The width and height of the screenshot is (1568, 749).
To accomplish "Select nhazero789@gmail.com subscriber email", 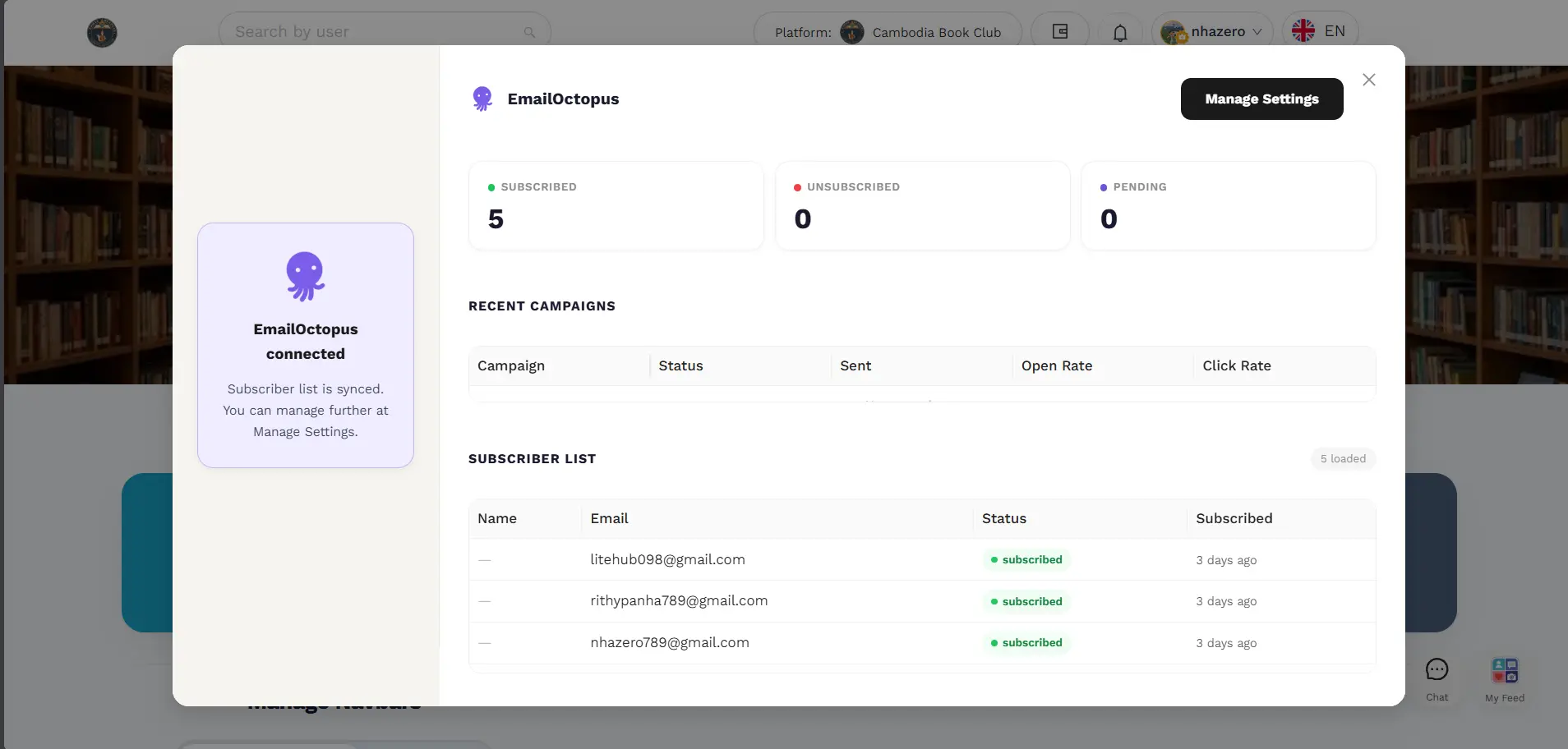I will coord(670,642).
